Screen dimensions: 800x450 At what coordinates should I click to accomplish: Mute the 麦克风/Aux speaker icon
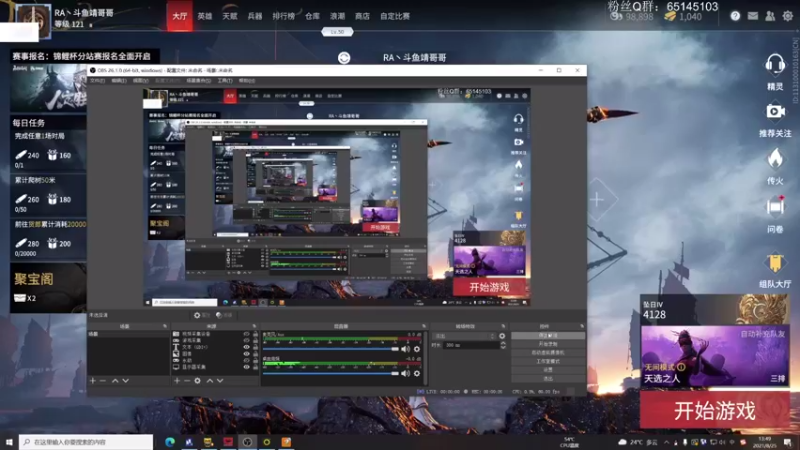point(405,349)
